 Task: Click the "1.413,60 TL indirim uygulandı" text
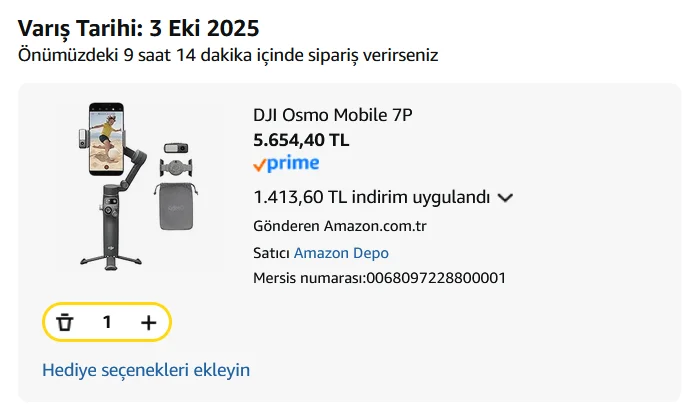pos(372,196)
